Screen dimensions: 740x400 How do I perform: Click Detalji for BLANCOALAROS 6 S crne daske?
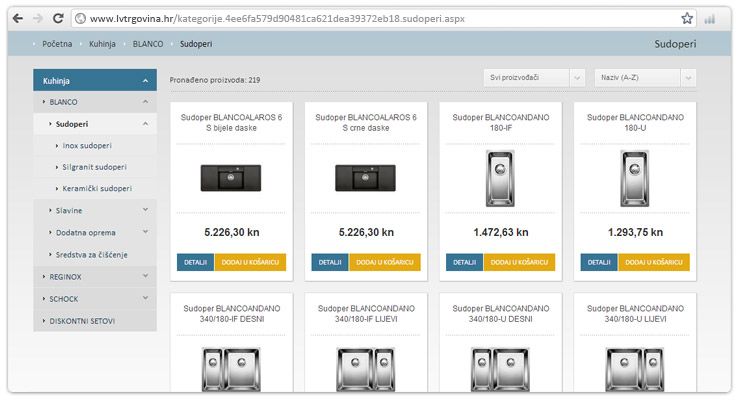(330, 262)
